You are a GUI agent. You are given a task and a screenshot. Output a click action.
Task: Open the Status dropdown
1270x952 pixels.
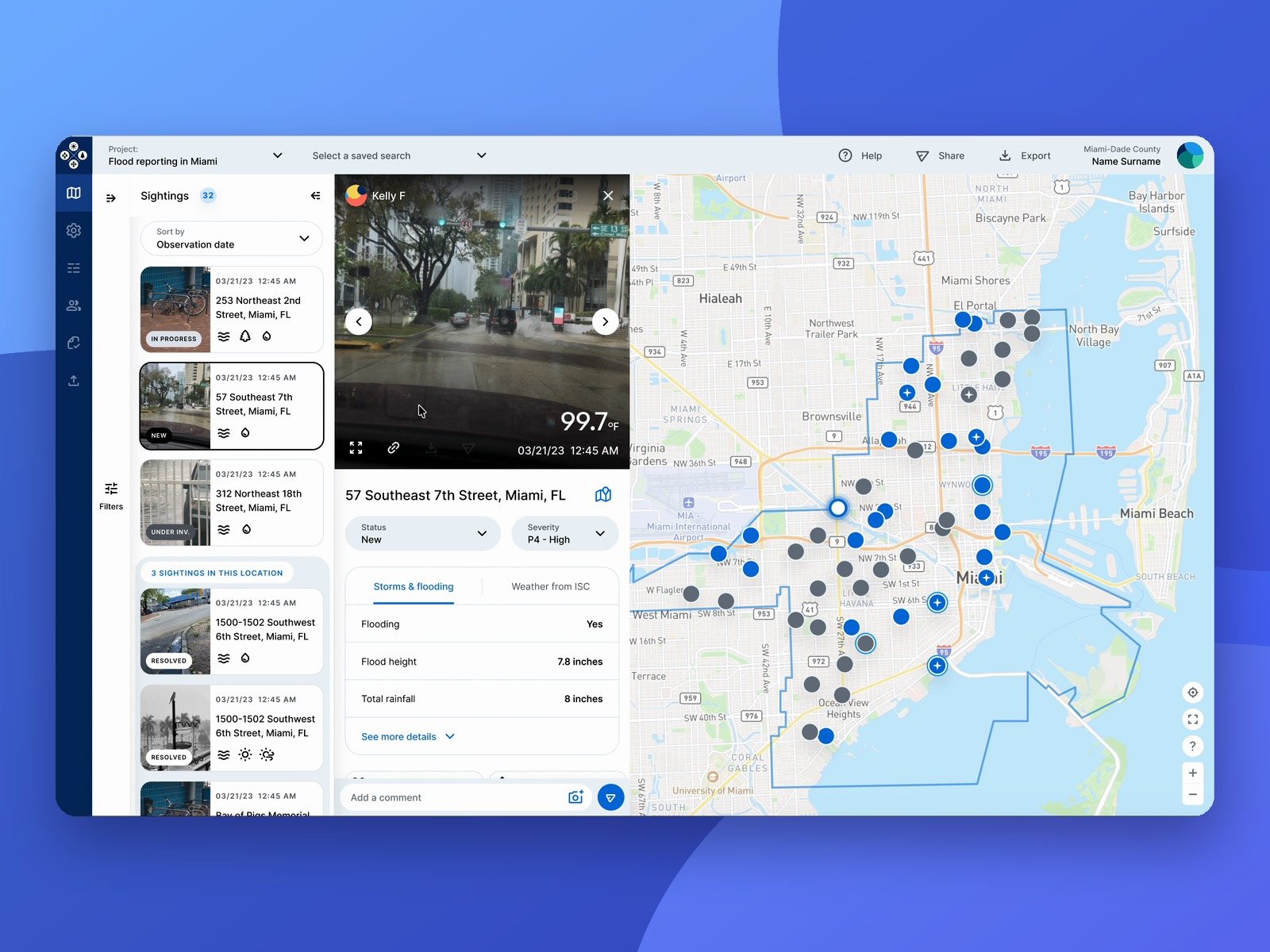tap(423, 534)
